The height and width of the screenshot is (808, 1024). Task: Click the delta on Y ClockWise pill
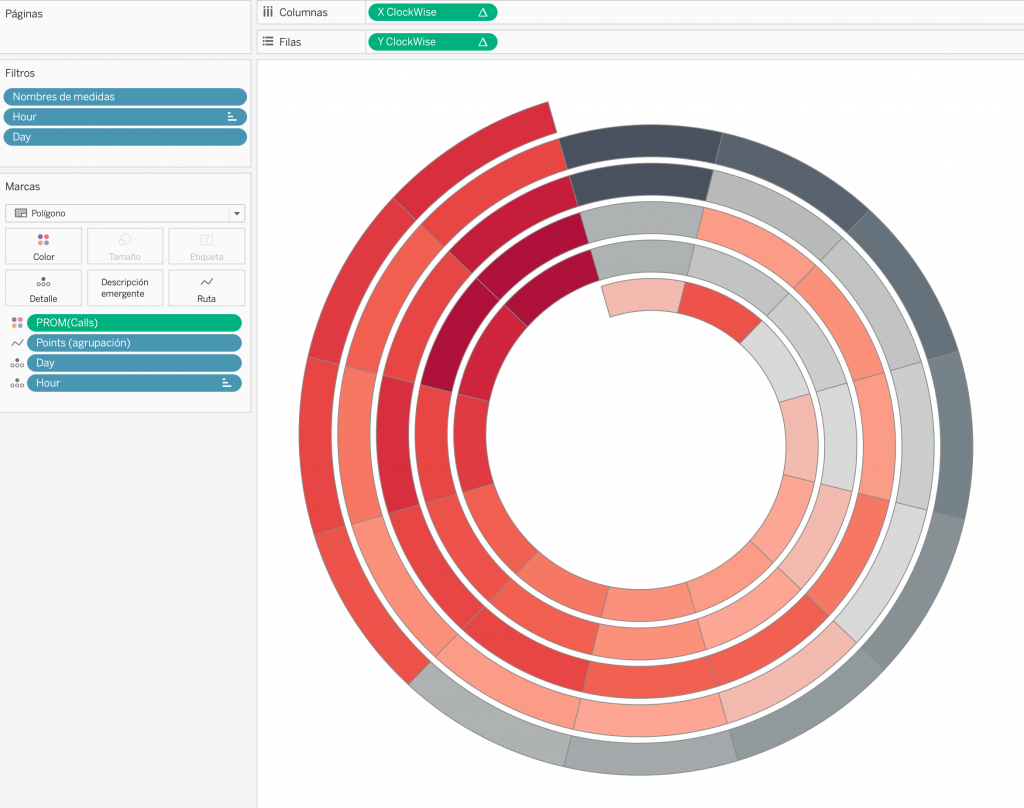[x=483, y=42]
